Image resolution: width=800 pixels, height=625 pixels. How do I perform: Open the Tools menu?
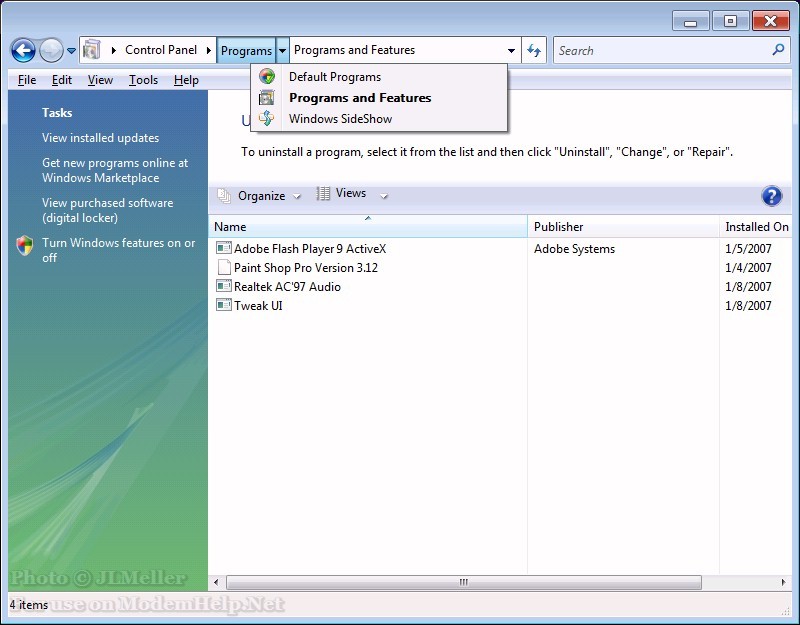point(143,80)
